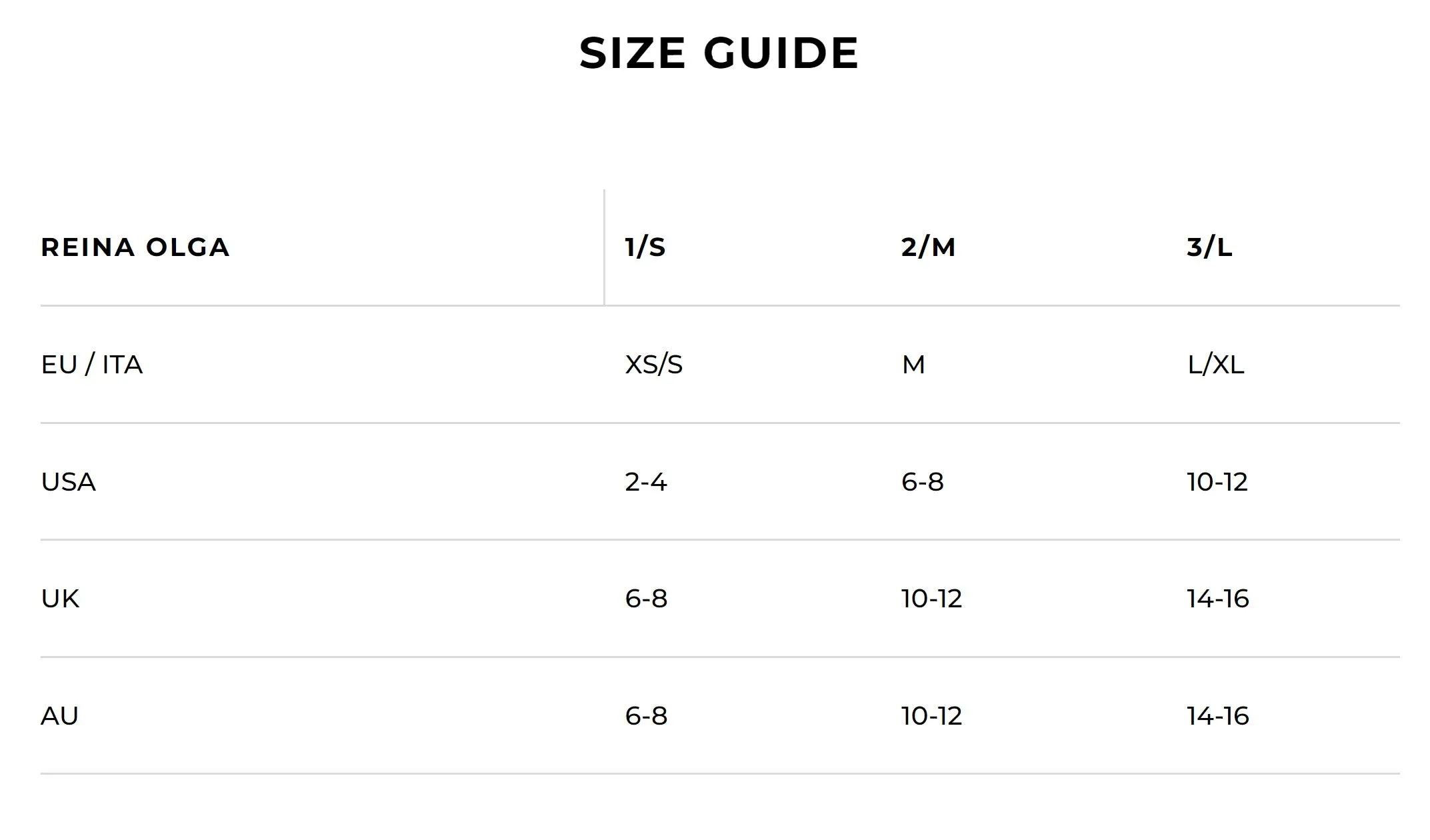This screenshot has height=840, width=1430.
Task: Click the UK row label
Action: coord(60,599)
